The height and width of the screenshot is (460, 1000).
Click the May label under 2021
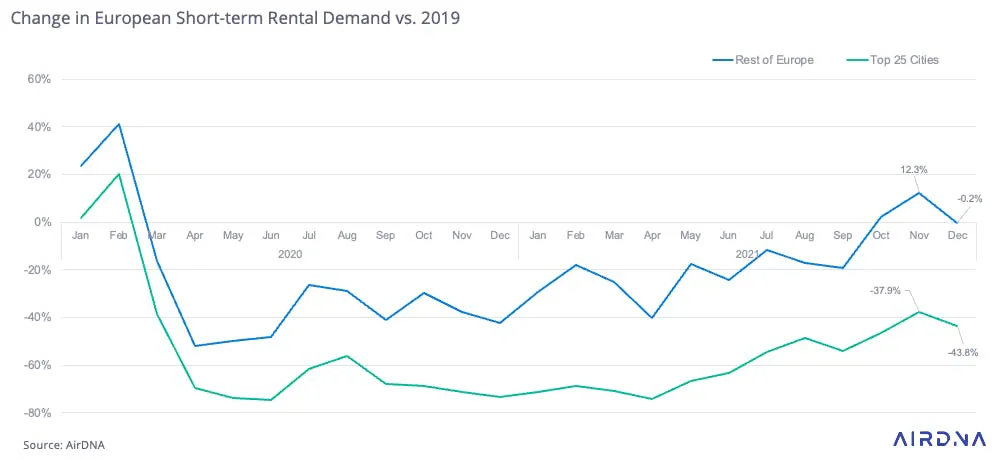690,235
